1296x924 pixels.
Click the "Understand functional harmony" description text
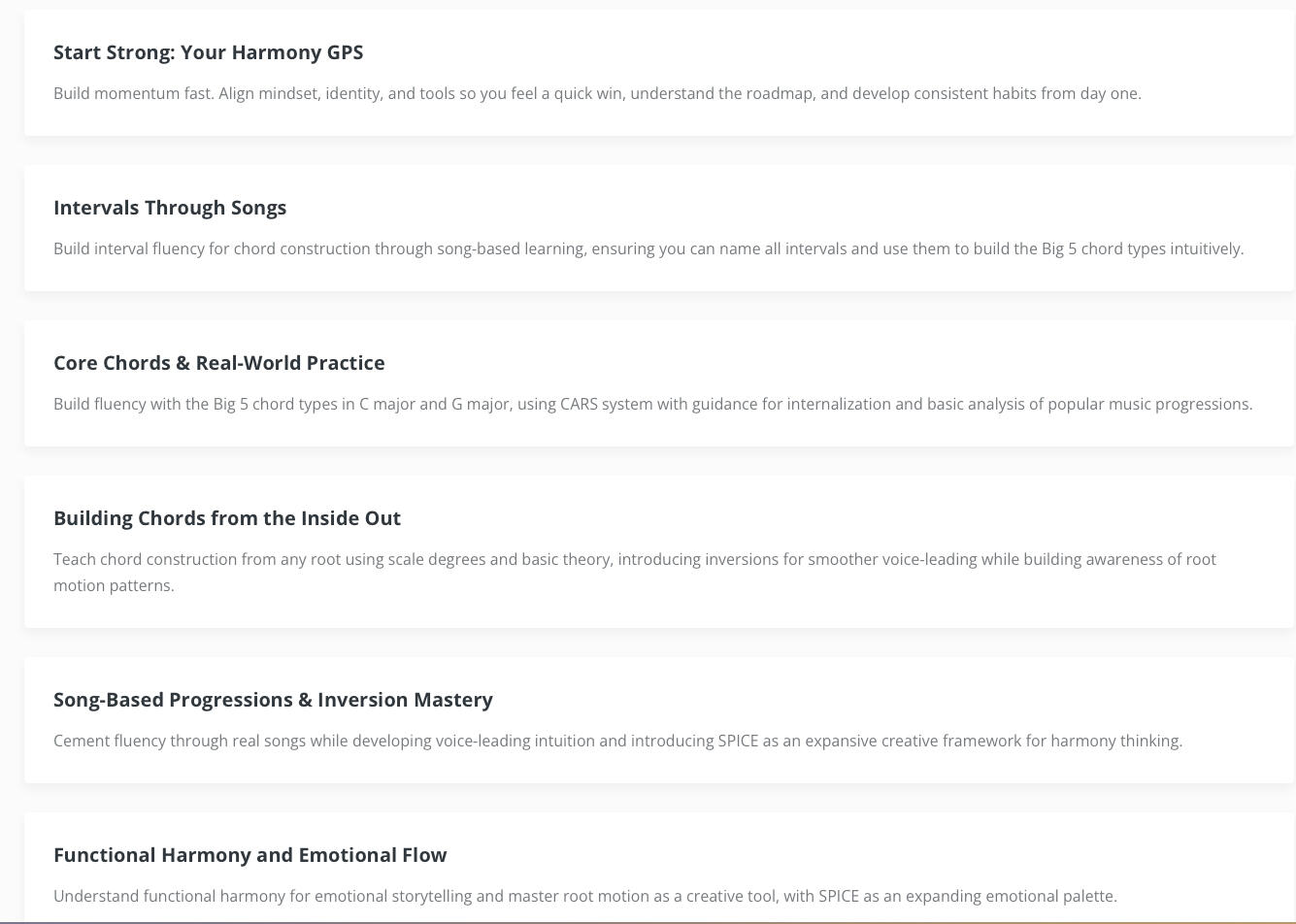coord(584,897)
